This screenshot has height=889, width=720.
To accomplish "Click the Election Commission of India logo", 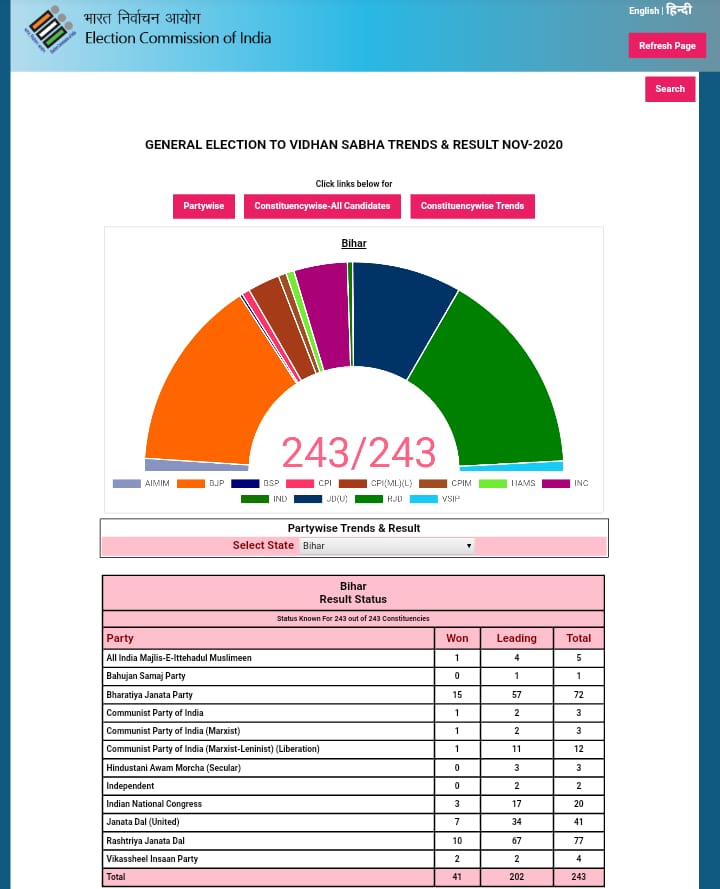I will [50, 29].
